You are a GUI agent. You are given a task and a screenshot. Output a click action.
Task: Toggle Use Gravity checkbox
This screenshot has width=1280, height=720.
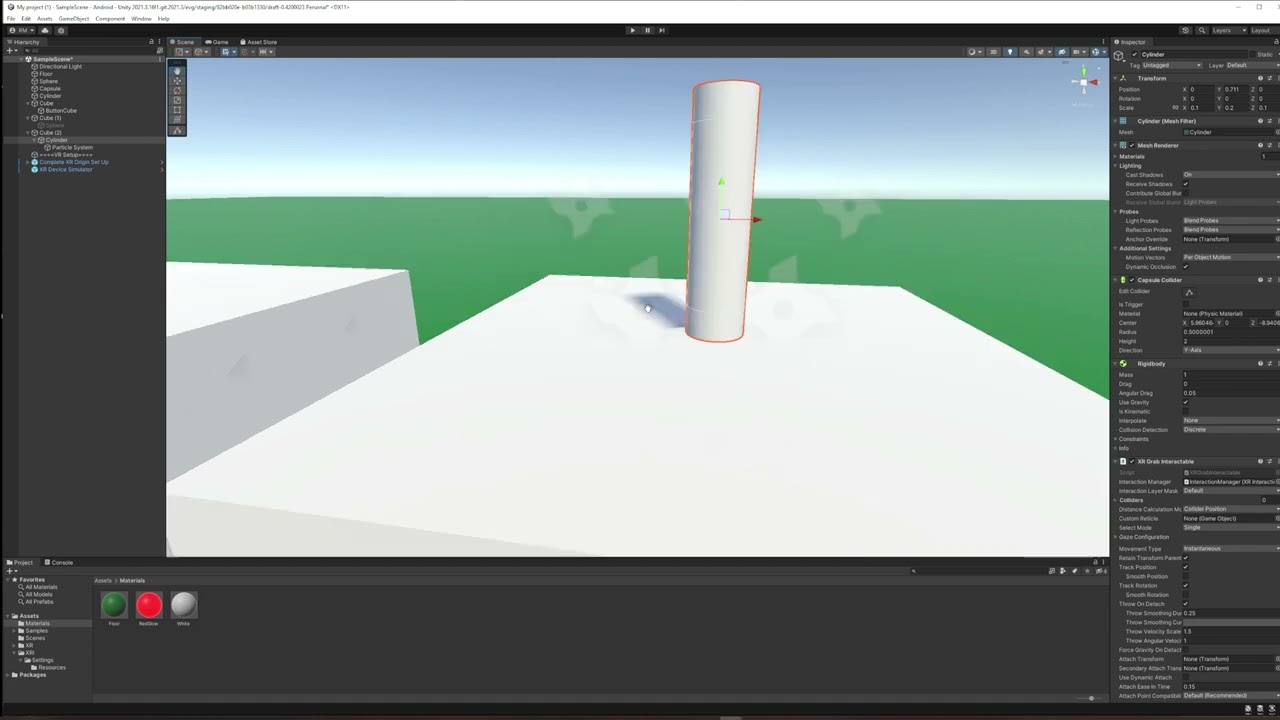tap(1186, 402)
